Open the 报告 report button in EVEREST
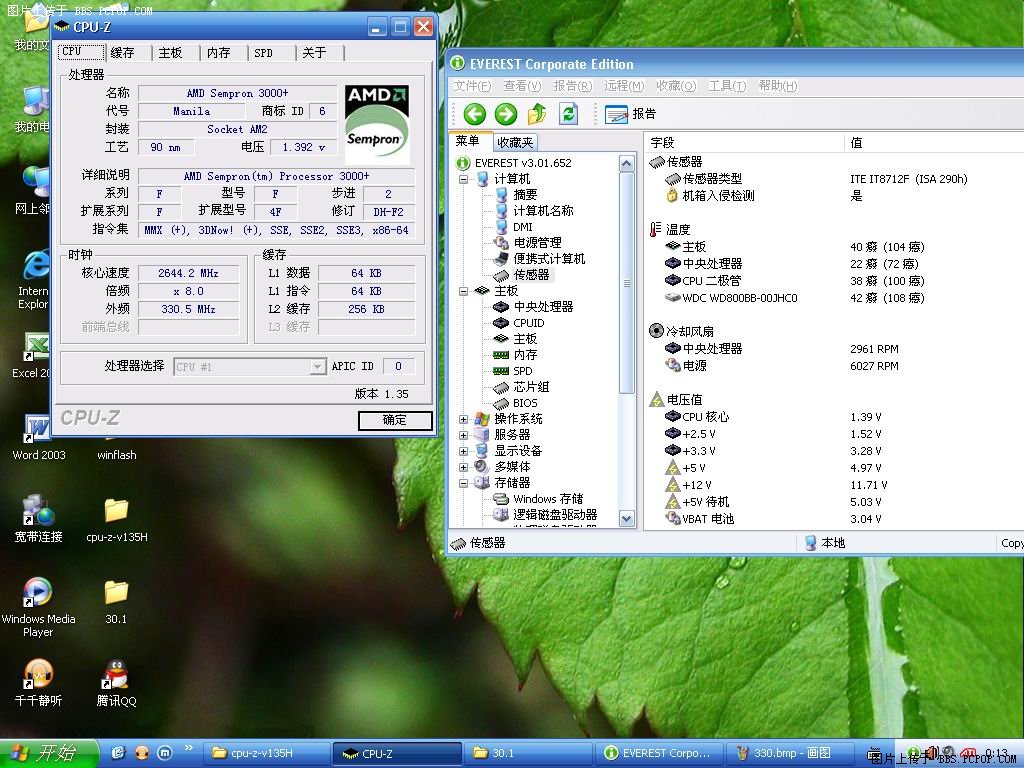Image resolution: width=1024 pixels, height=768 pixels. point(630,114)
